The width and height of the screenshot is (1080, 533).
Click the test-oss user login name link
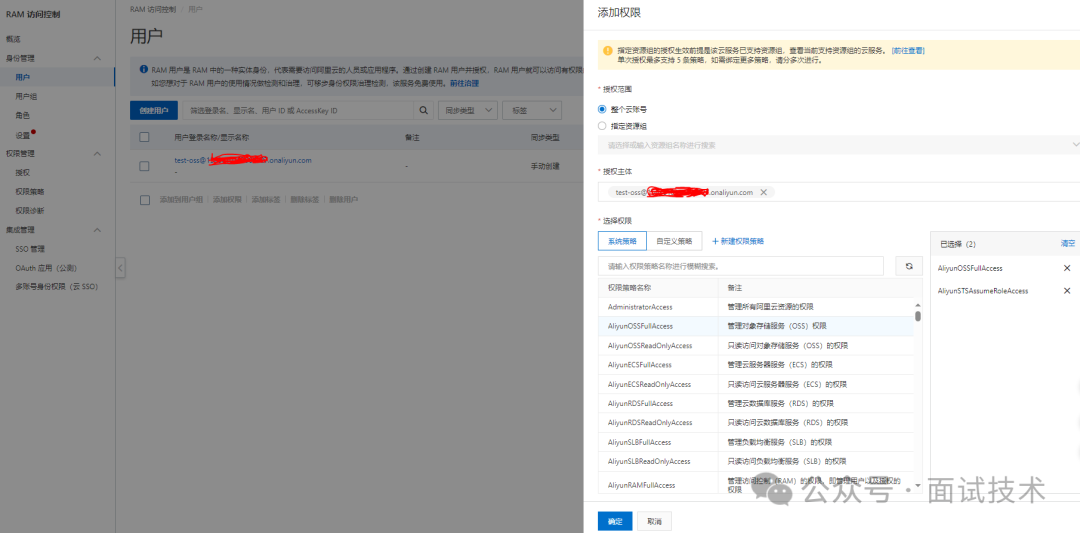(243, 160)
